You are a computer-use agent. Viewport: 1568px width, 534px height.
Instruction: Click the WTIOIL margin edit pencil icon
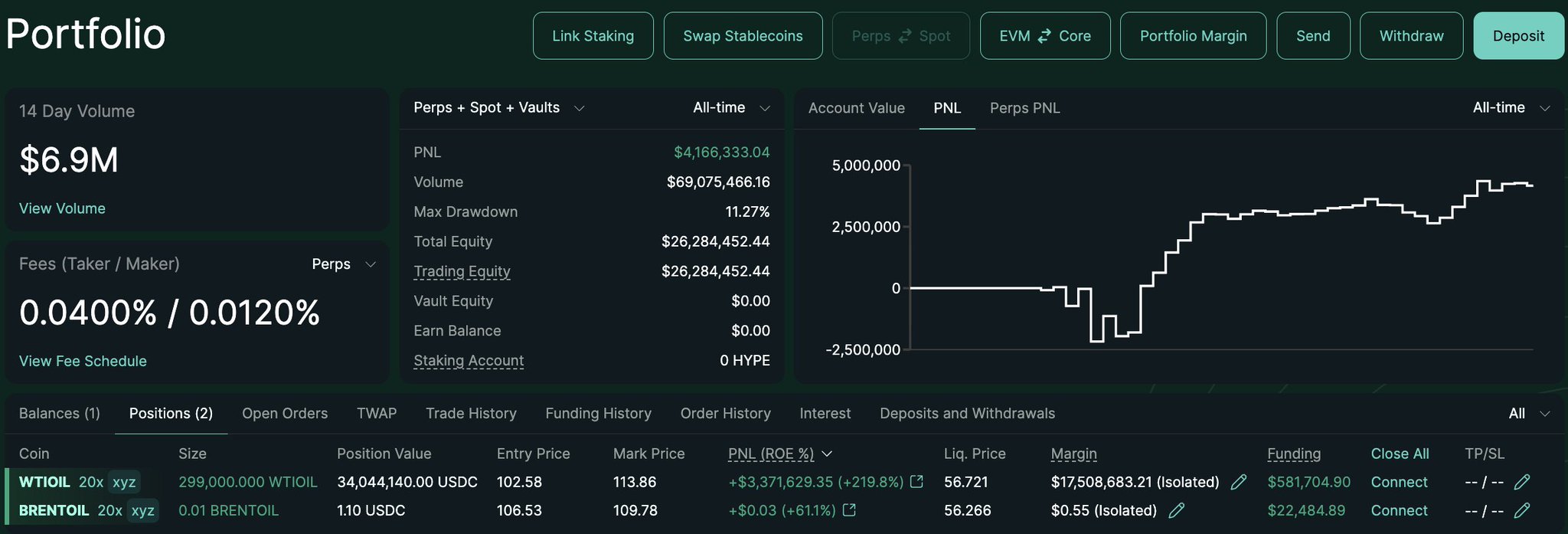pyautogui.click(x=1238, y=482)
